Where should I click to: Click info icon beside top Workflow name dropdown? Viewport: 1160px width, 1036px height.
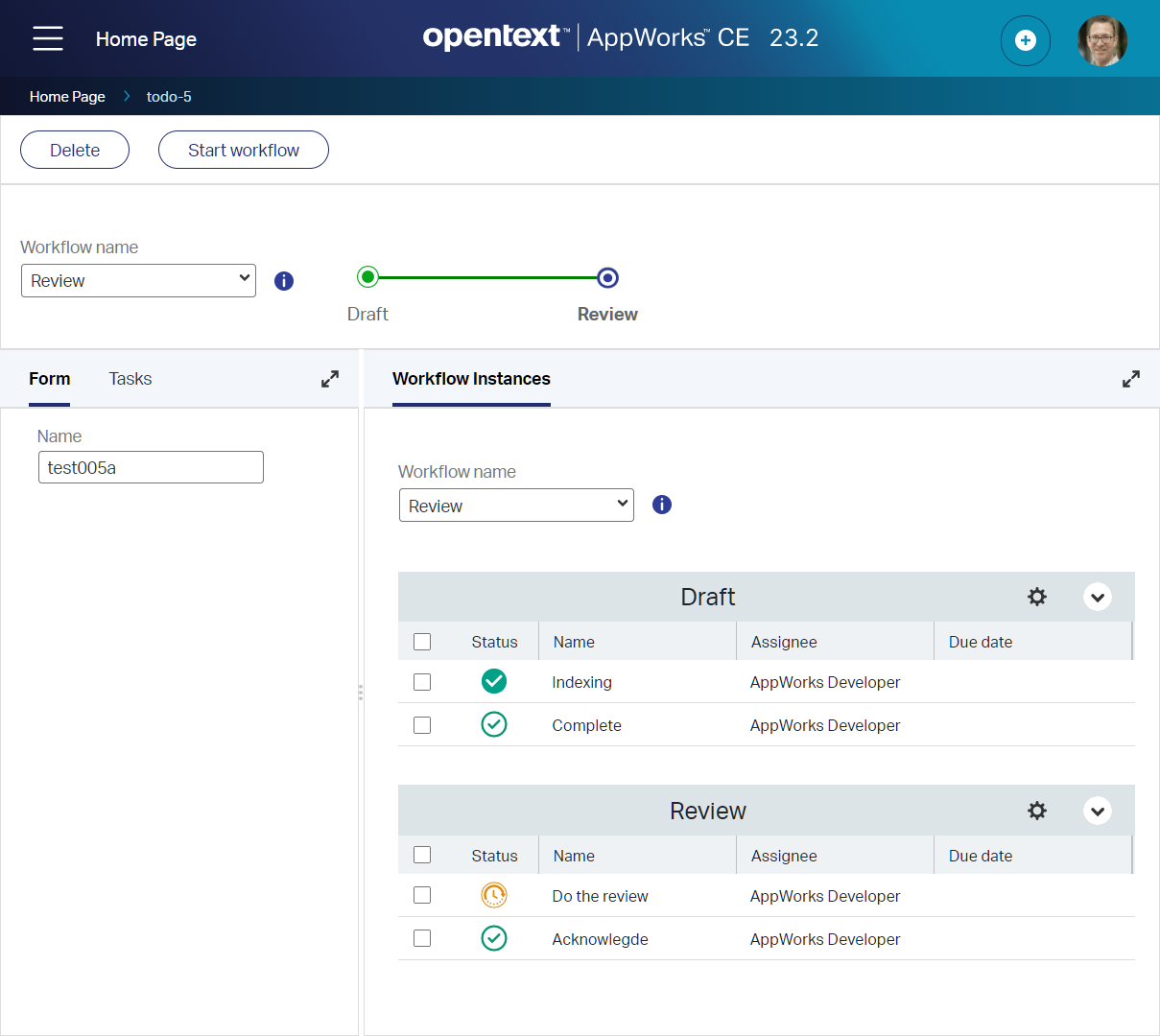click(284, 281)
